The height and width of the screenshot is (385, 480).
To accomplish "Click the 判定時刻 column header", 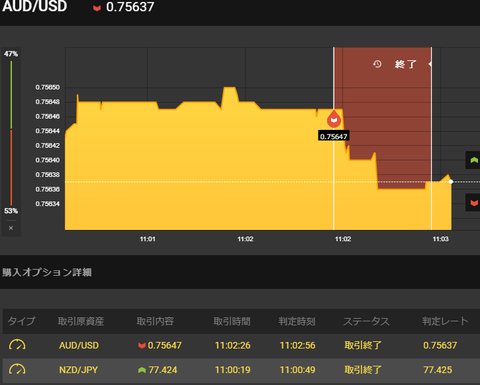I will (x=297, y=321).
